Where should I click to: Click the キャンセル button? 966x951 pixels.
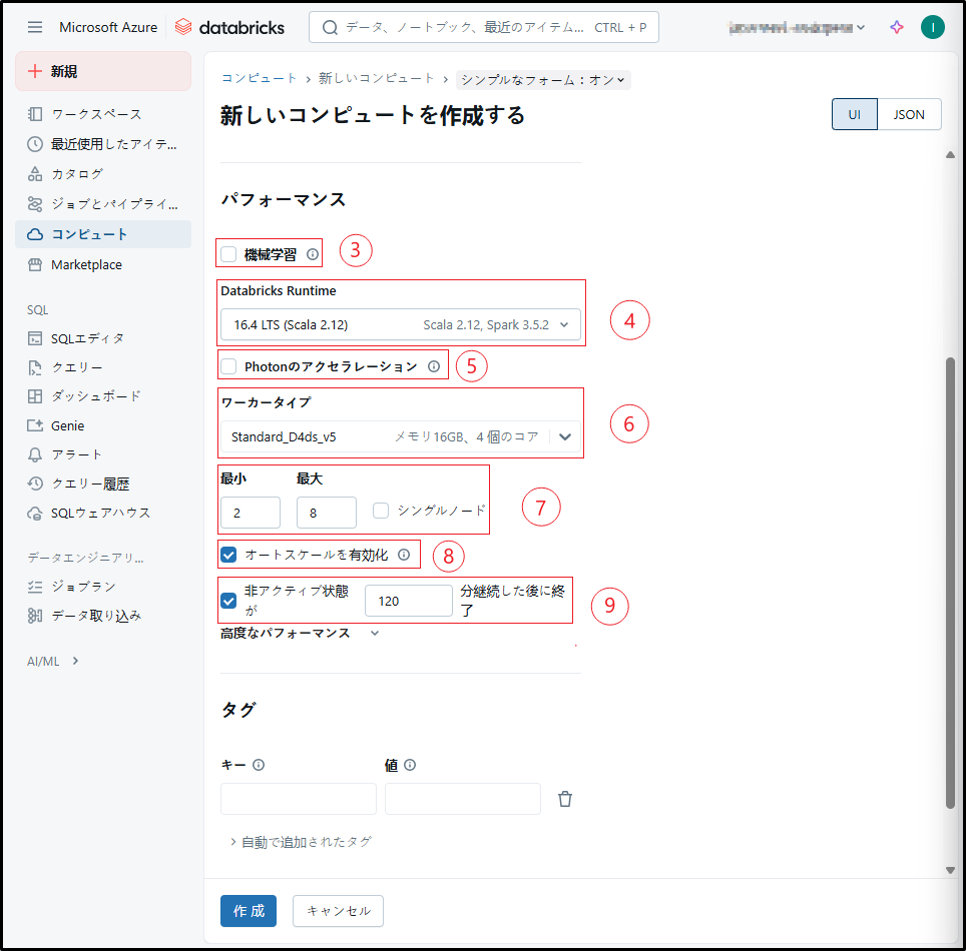(x=338, y=911)
